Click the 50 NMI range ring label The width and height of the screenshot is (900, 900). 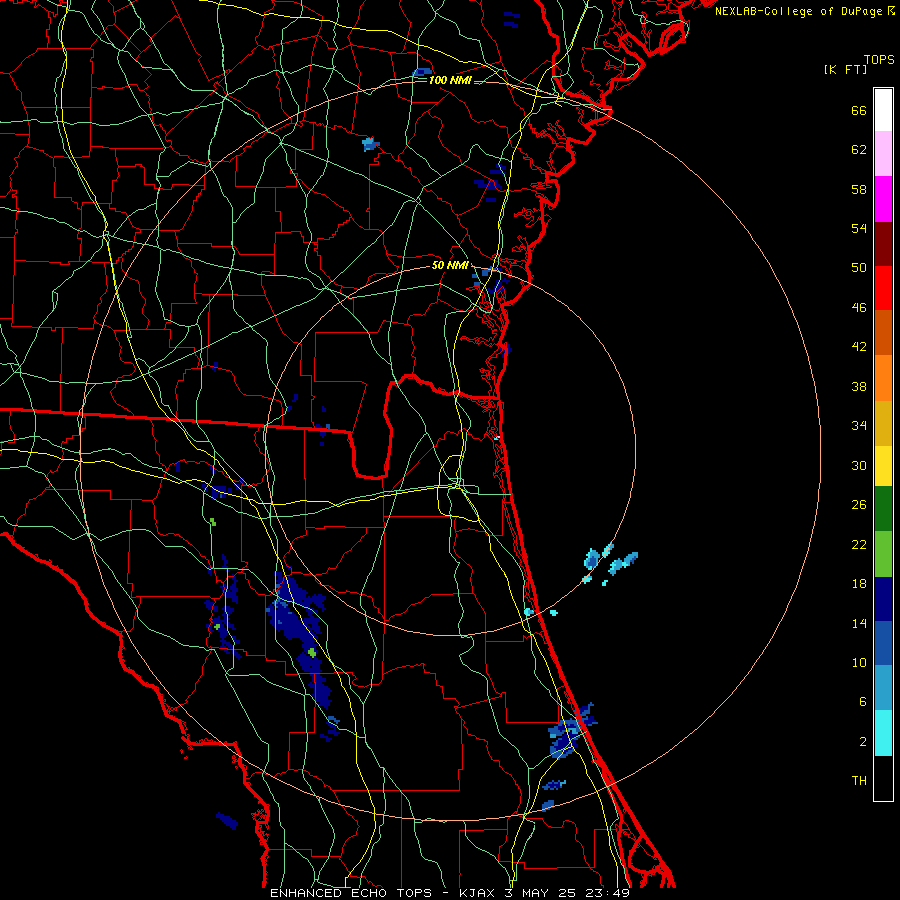(x=450, y=265)
